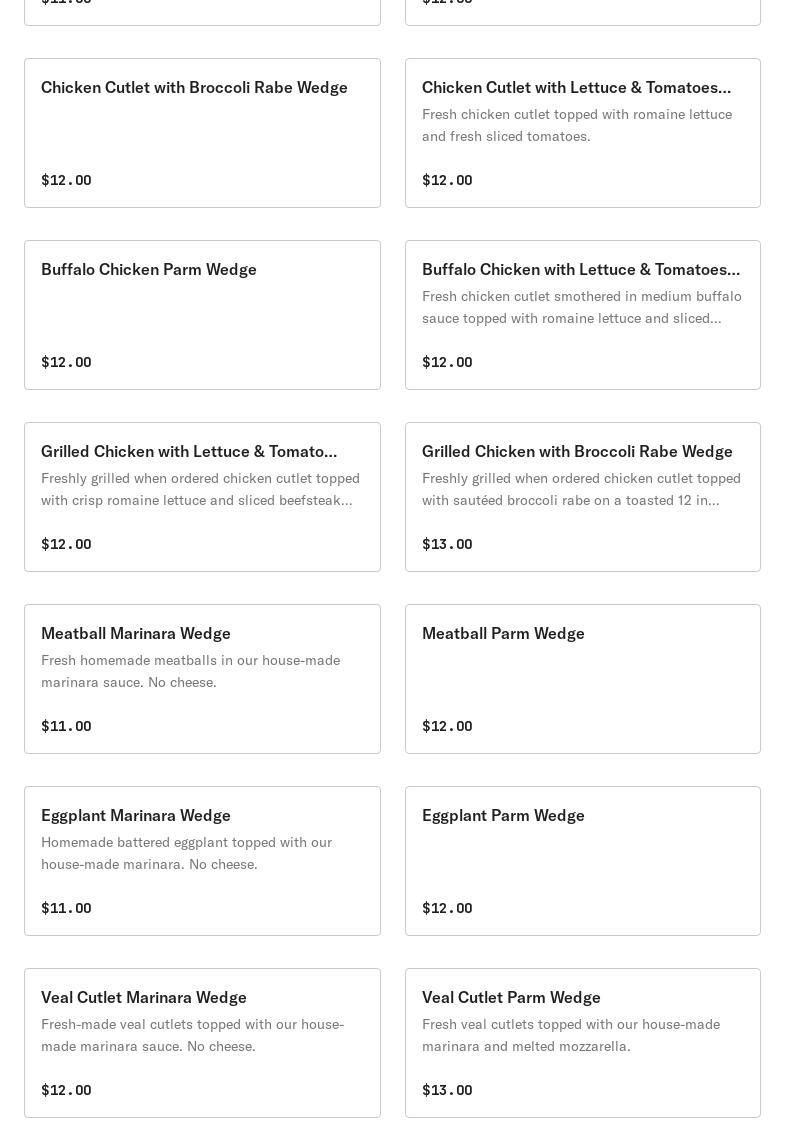The image size is (785, 1131).
Task: Click the 'Fresh homemade meatballs' description text
Action: (190, 671)
